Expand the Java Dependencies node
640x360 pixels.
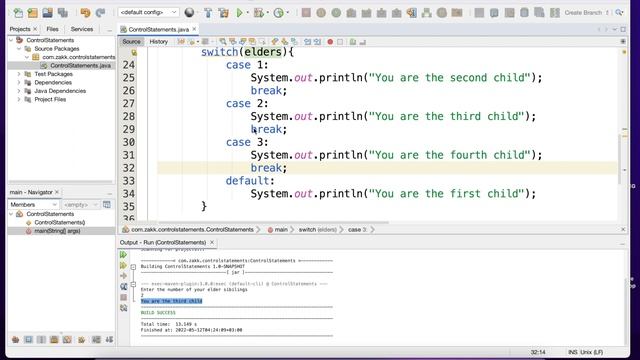click(x=19, y=91)
